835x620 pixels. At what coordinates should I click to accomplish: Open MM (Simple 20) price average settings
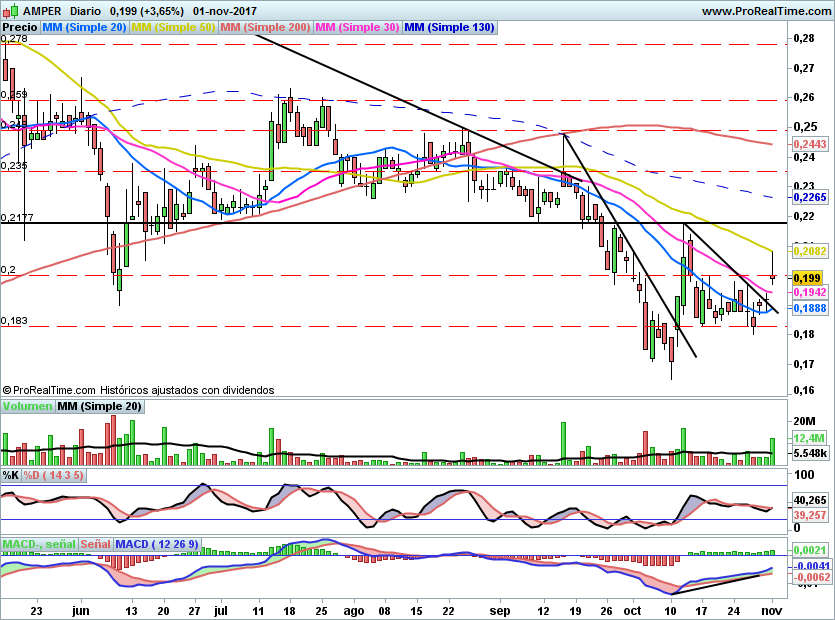(x=84, y=28)
